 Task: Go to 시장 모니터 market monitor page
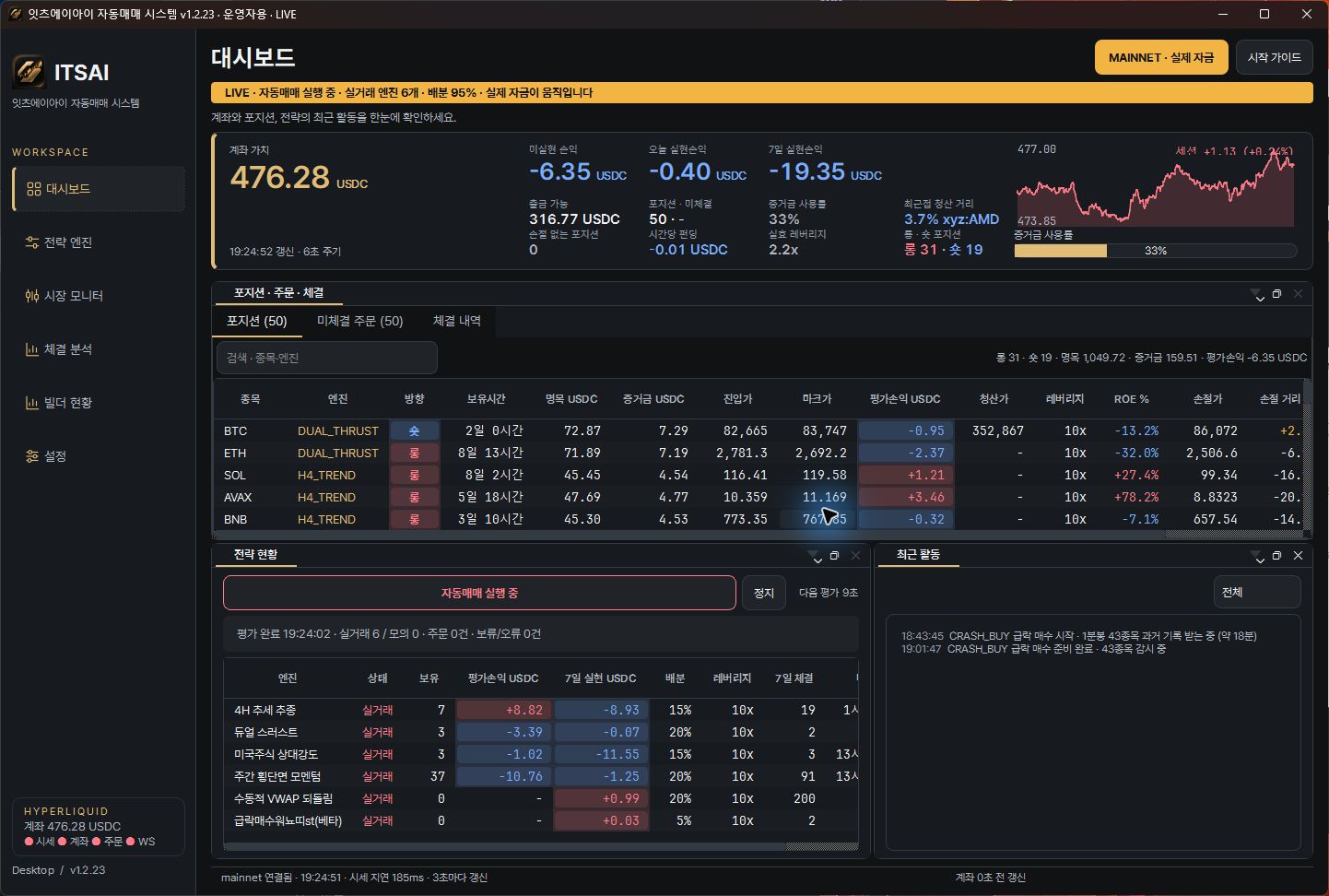pos(99,296)
